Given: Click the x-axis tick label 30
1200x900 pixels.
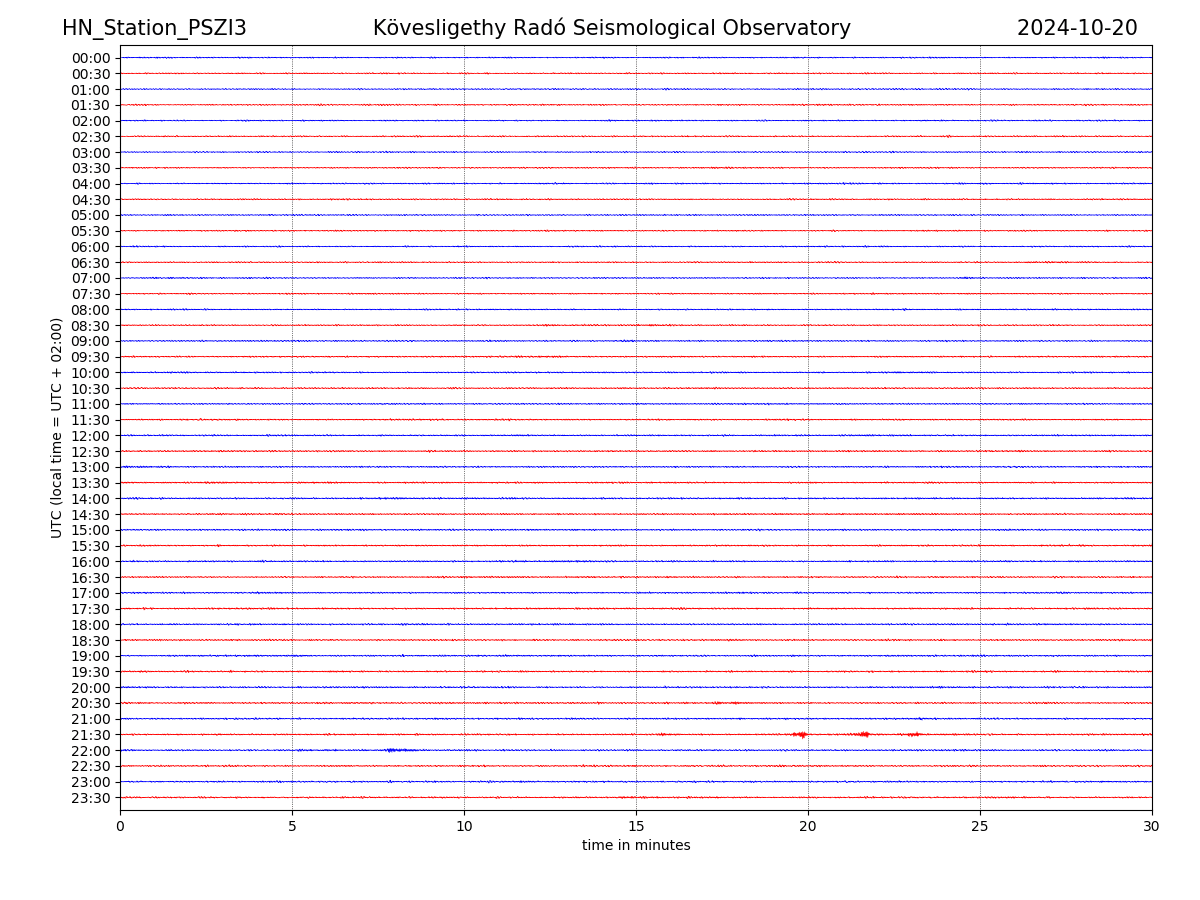Looking at the screenshot, I should (1152, 827).
